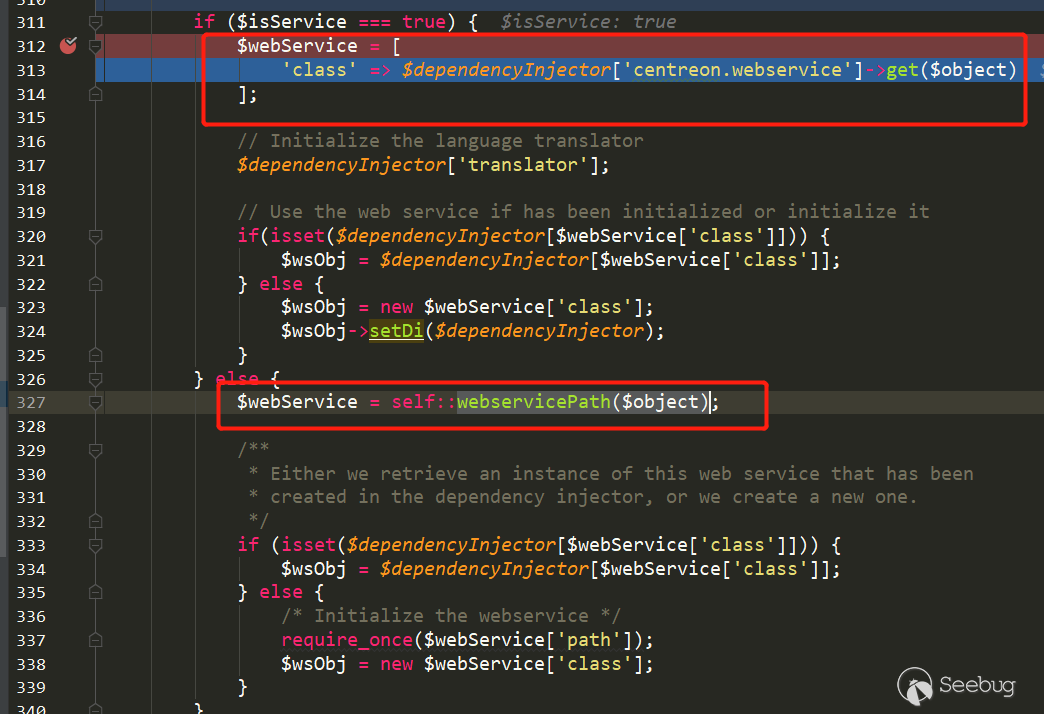Click line number 327 in the gutter
This screenshot has width=1044, height=714.
[x=31, y=403]
